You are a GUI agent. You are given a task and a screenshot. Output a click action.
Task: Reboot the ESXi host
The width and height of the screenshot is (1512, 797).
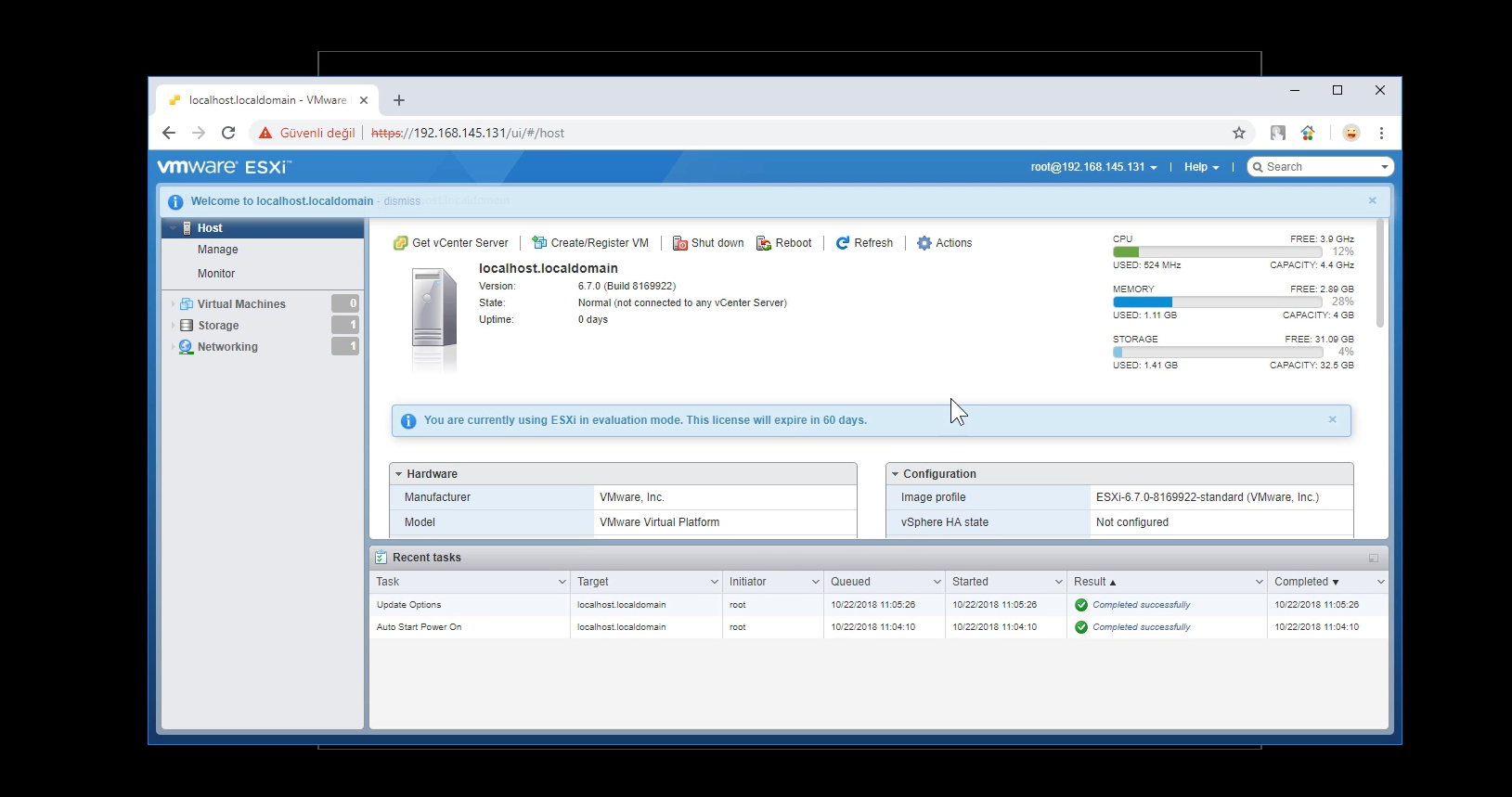(784, 243)
